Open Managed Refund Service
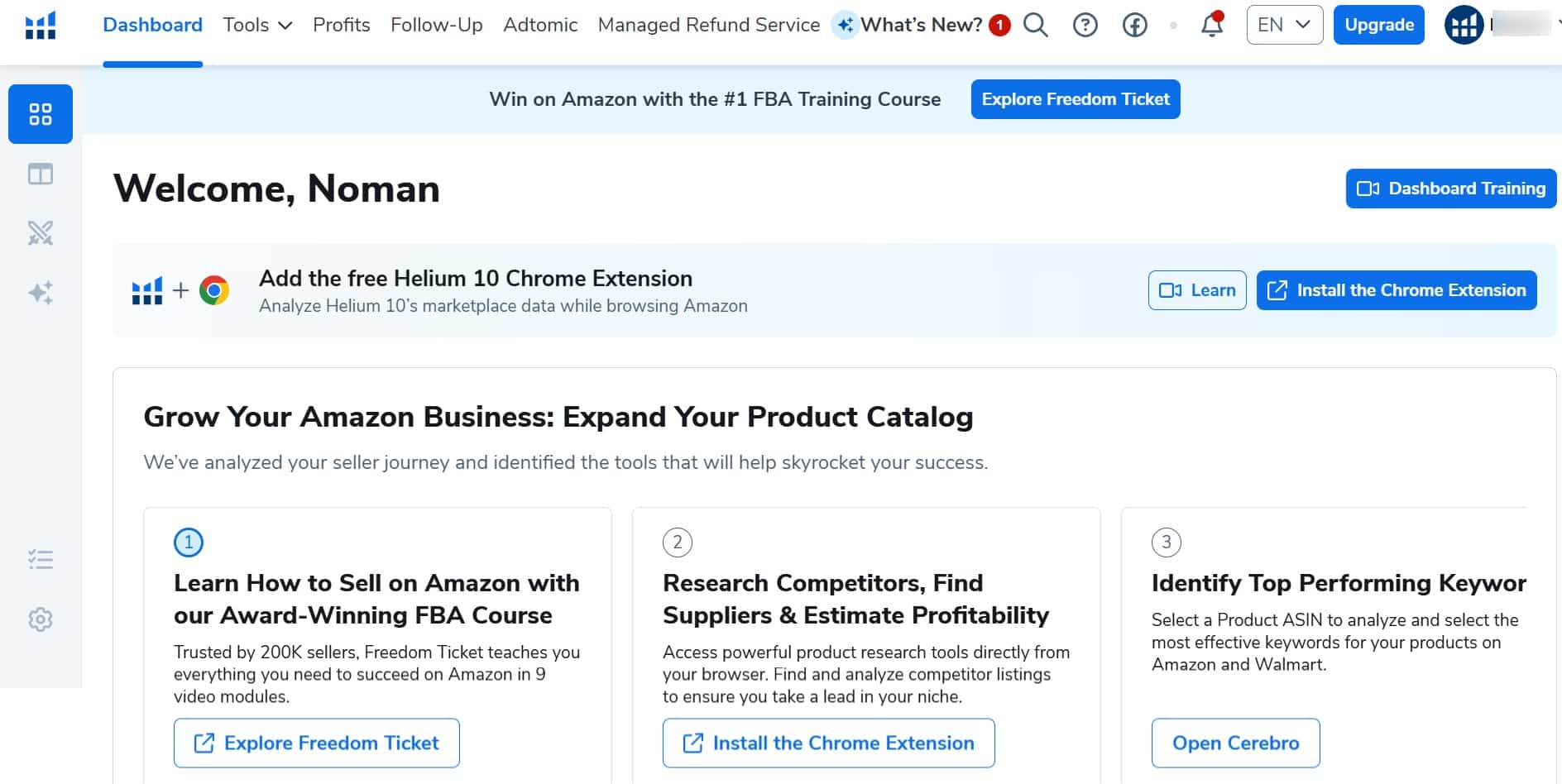 click(x=709, y=25)
